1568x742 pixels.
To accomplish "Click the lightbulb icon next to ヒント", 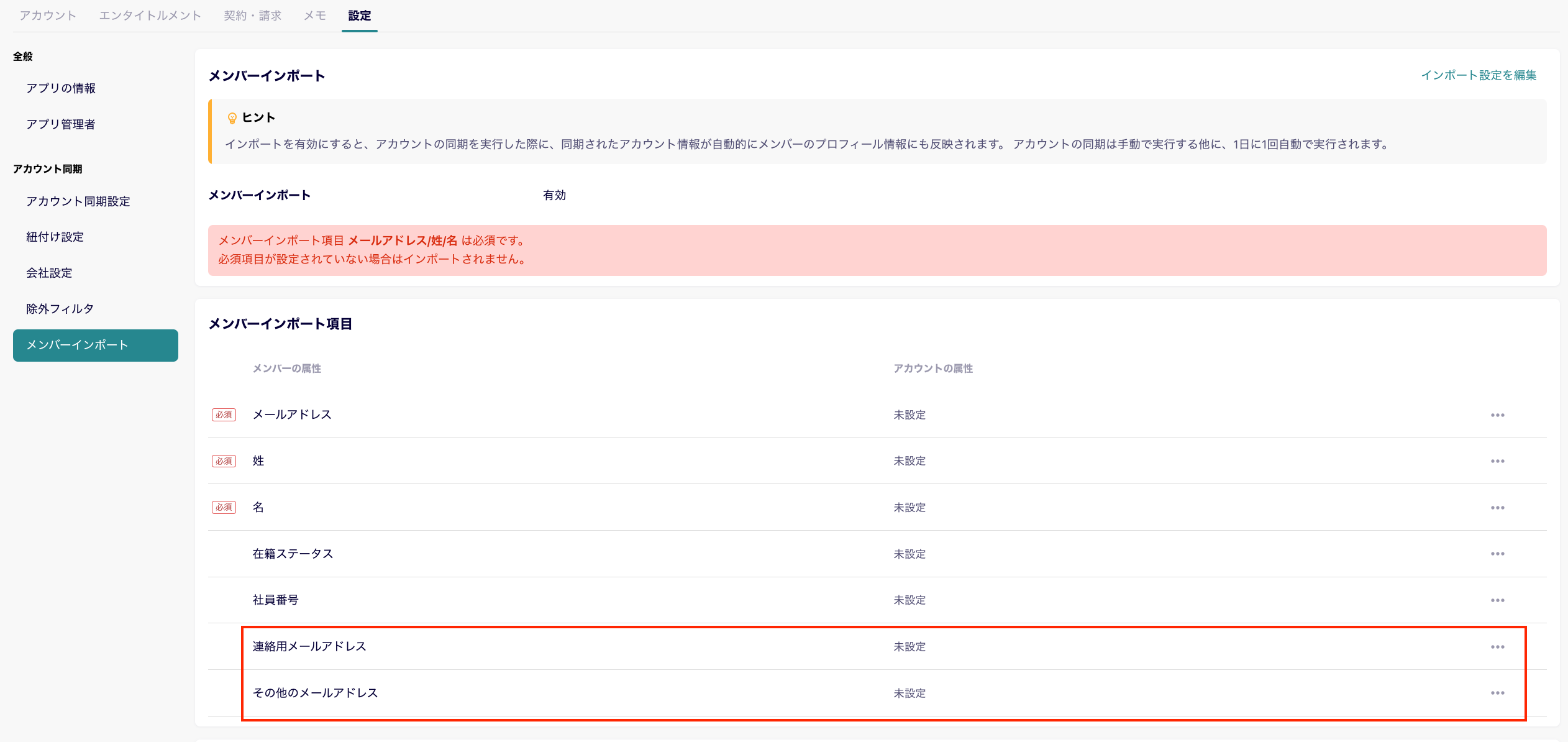I will pyautogui.click(x=232, y=116).
